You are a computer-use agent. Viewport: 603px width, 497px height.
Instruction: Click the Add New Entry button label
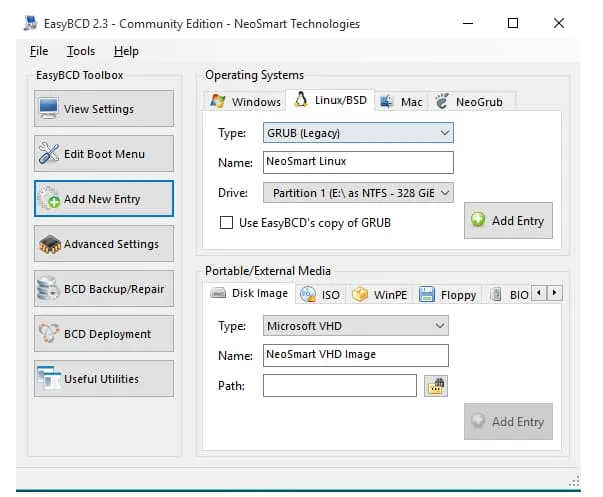click(x=102, y=199)
